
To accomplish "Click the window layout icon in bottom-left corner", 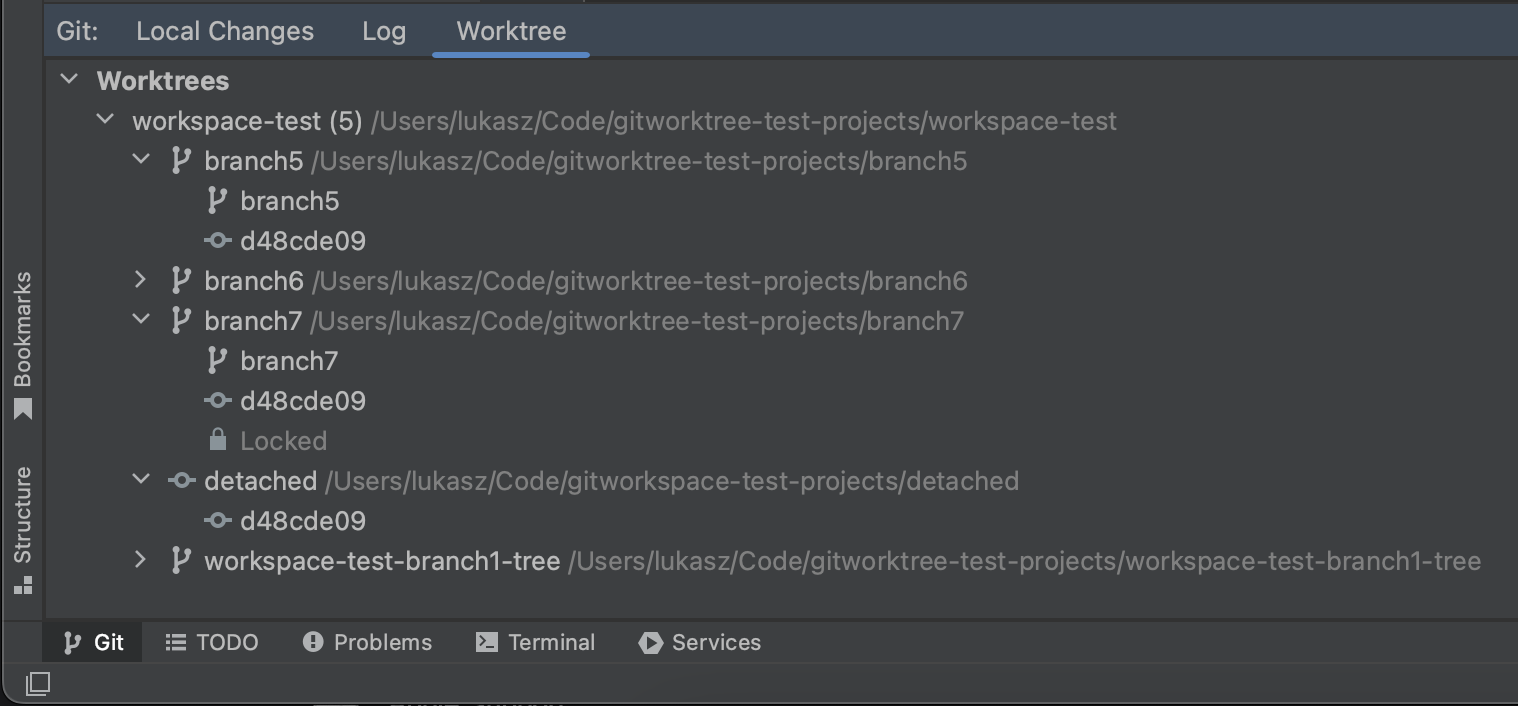I will [38, 684].
